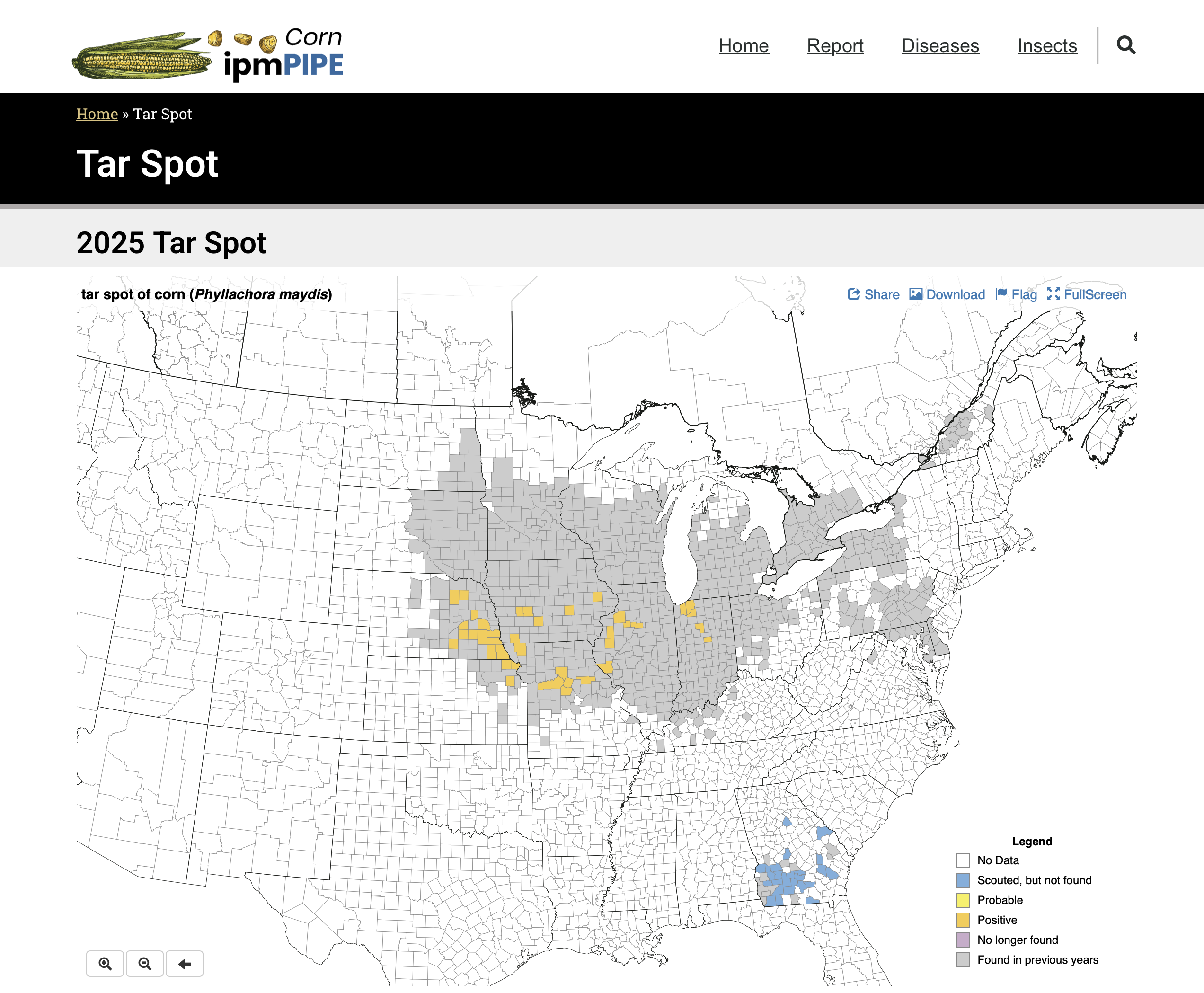Select Report in the top navigation
1204x993 pixels.
point(835,46)
